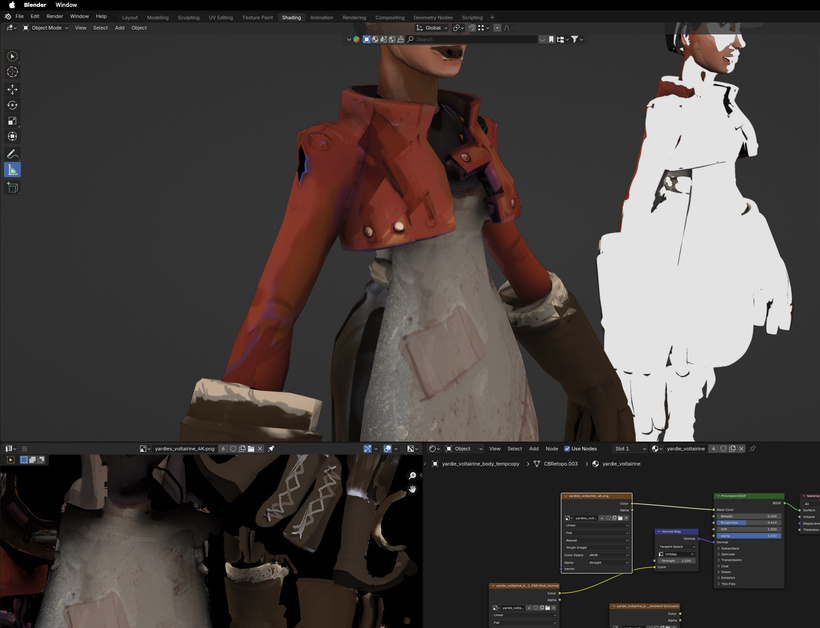The height and width of the screenshot is (628, 820).
Task: Select the Scale tool
Action: pos(12,121)
